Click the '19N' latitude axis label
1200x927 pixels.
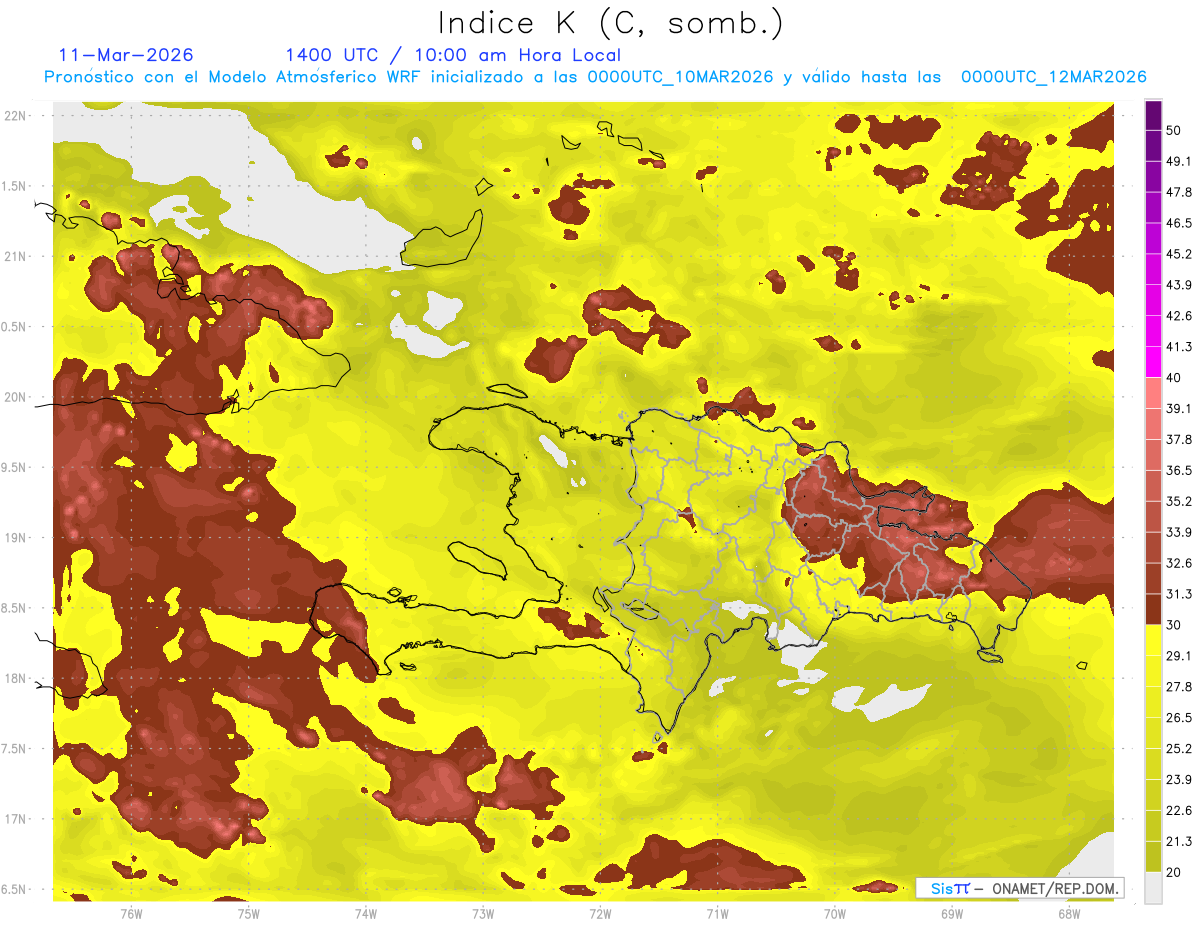(x=16, y=538)
